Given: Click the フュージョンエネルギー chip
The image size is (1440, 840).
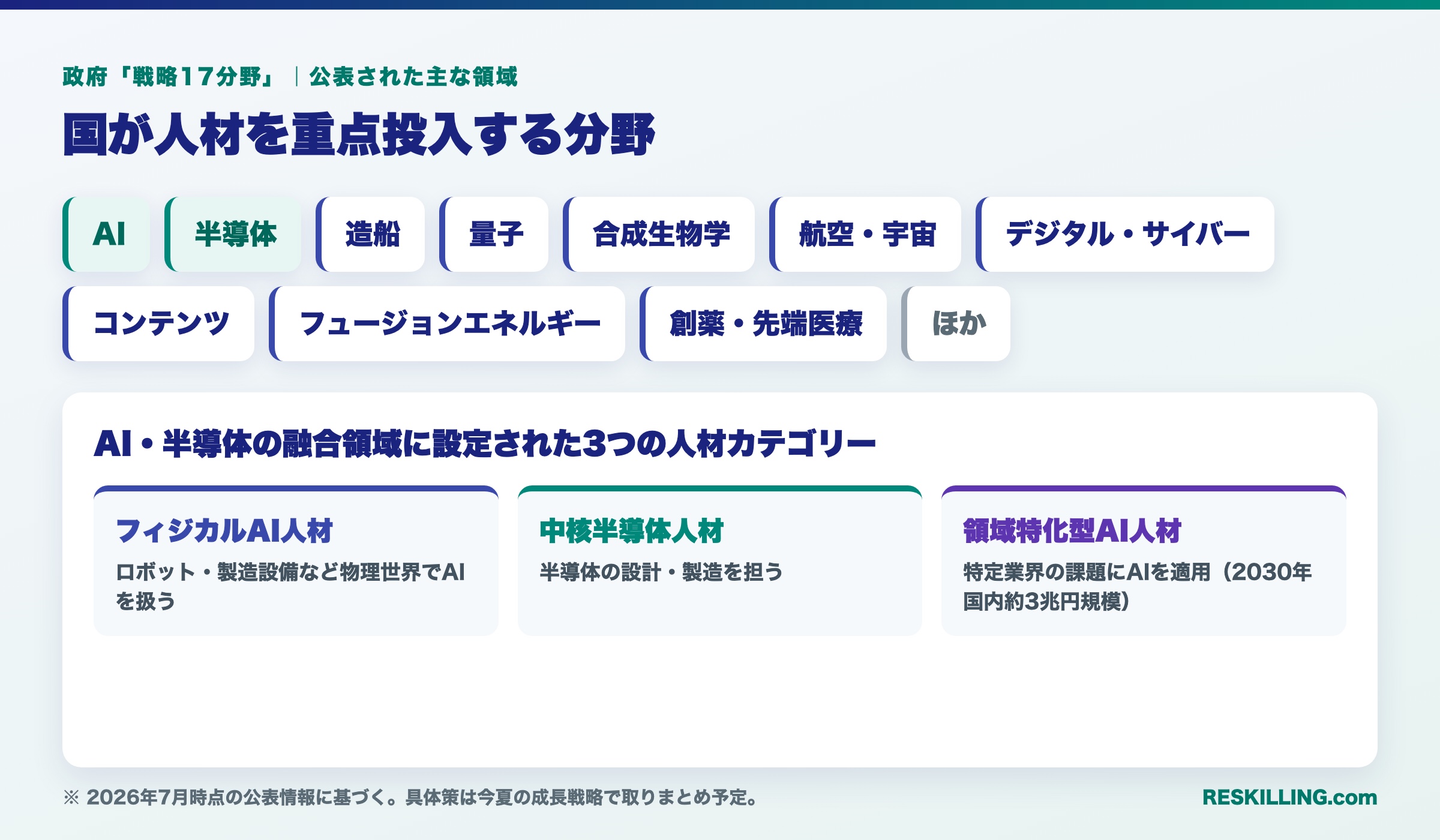Looking at the screenshot, I should [x=447, y=323].
